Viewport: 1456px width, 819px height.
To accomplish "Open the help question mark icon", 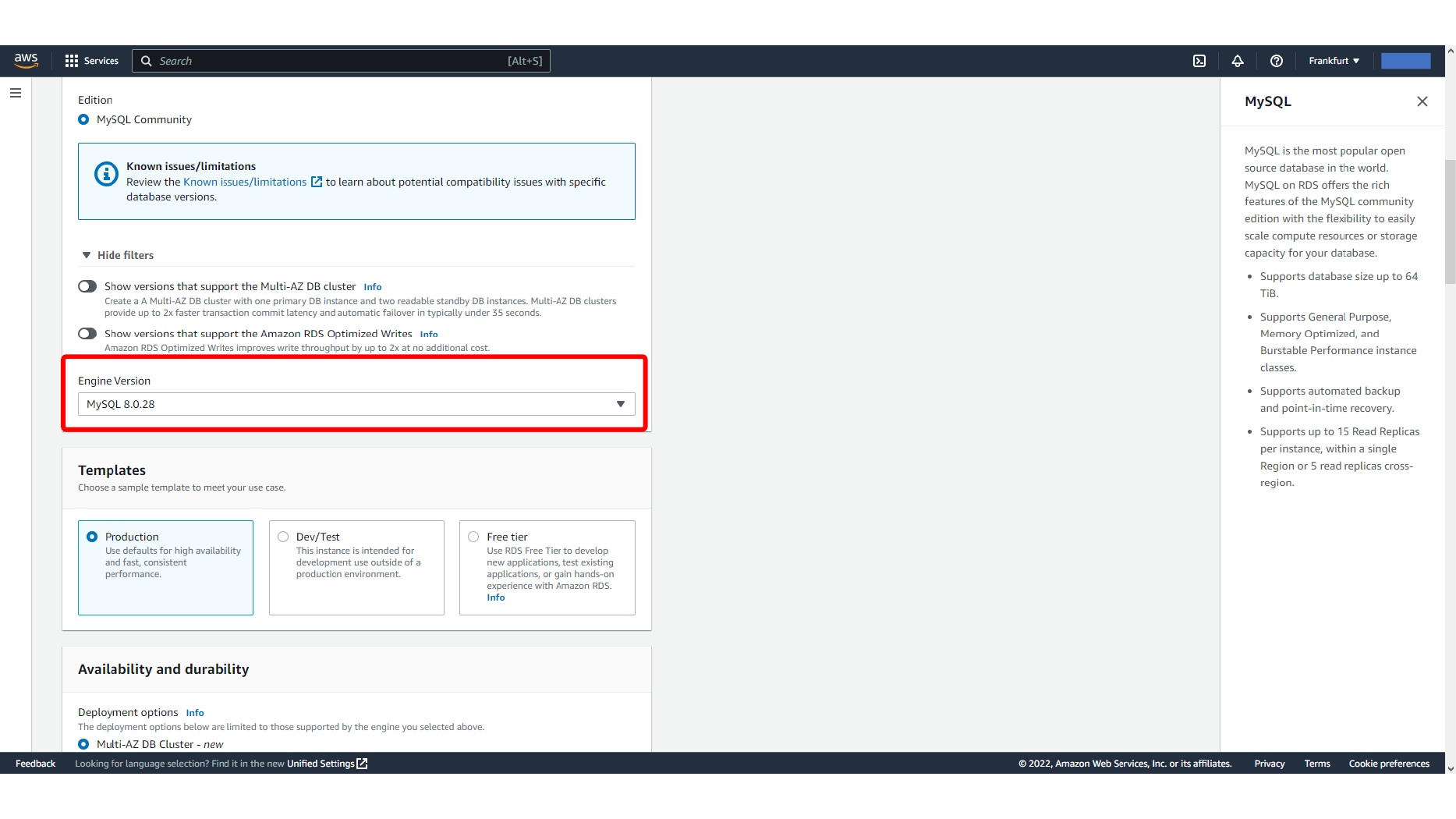I will [x=1277, y=61].
